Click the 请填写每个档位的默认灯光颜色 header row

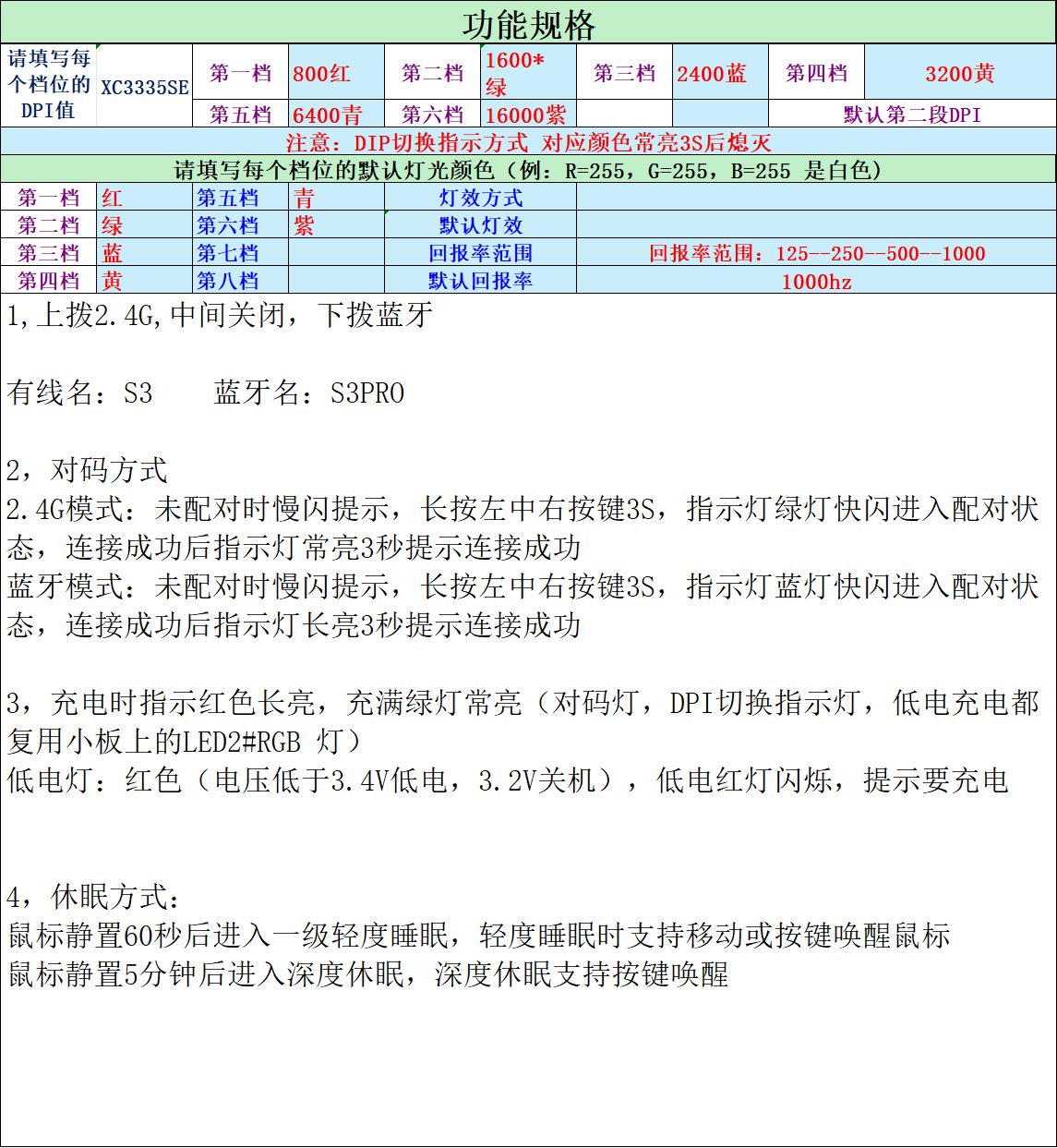528,169
